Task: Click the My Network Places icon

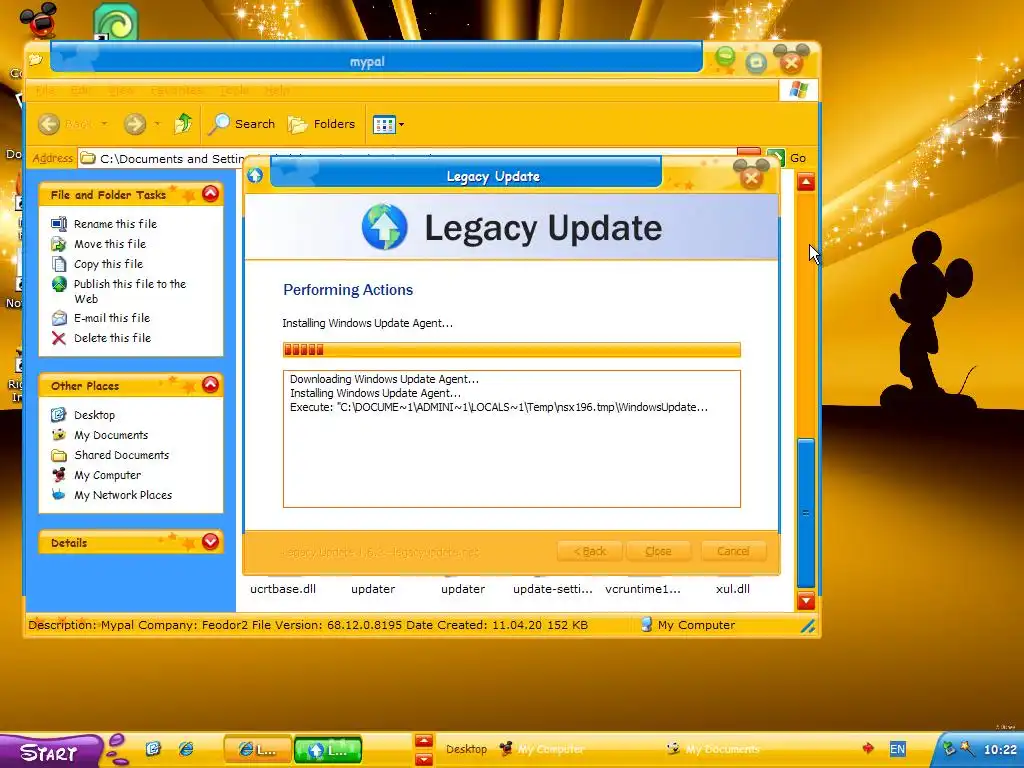Action: coord(59,495)
